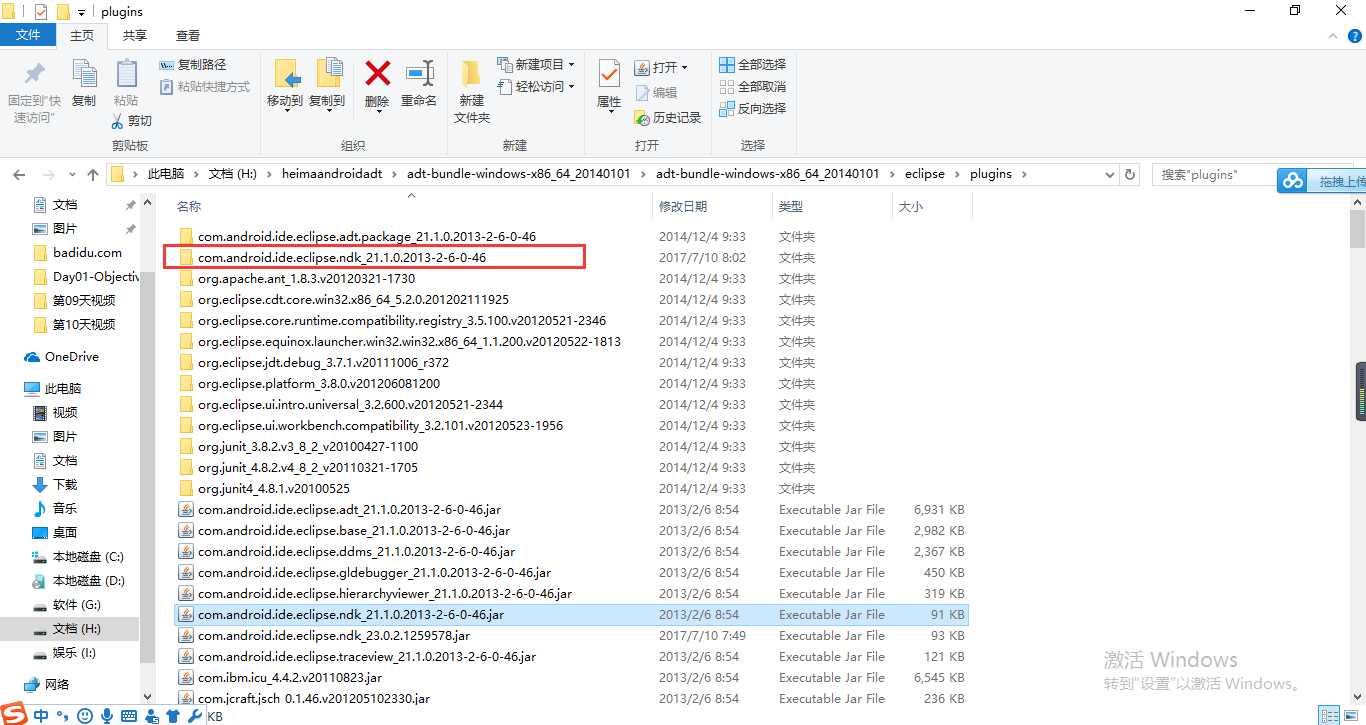Viewport: 1366px width, 725px height.
Task: Click 全部选择 (Select all)
Action: pos(753,65)
